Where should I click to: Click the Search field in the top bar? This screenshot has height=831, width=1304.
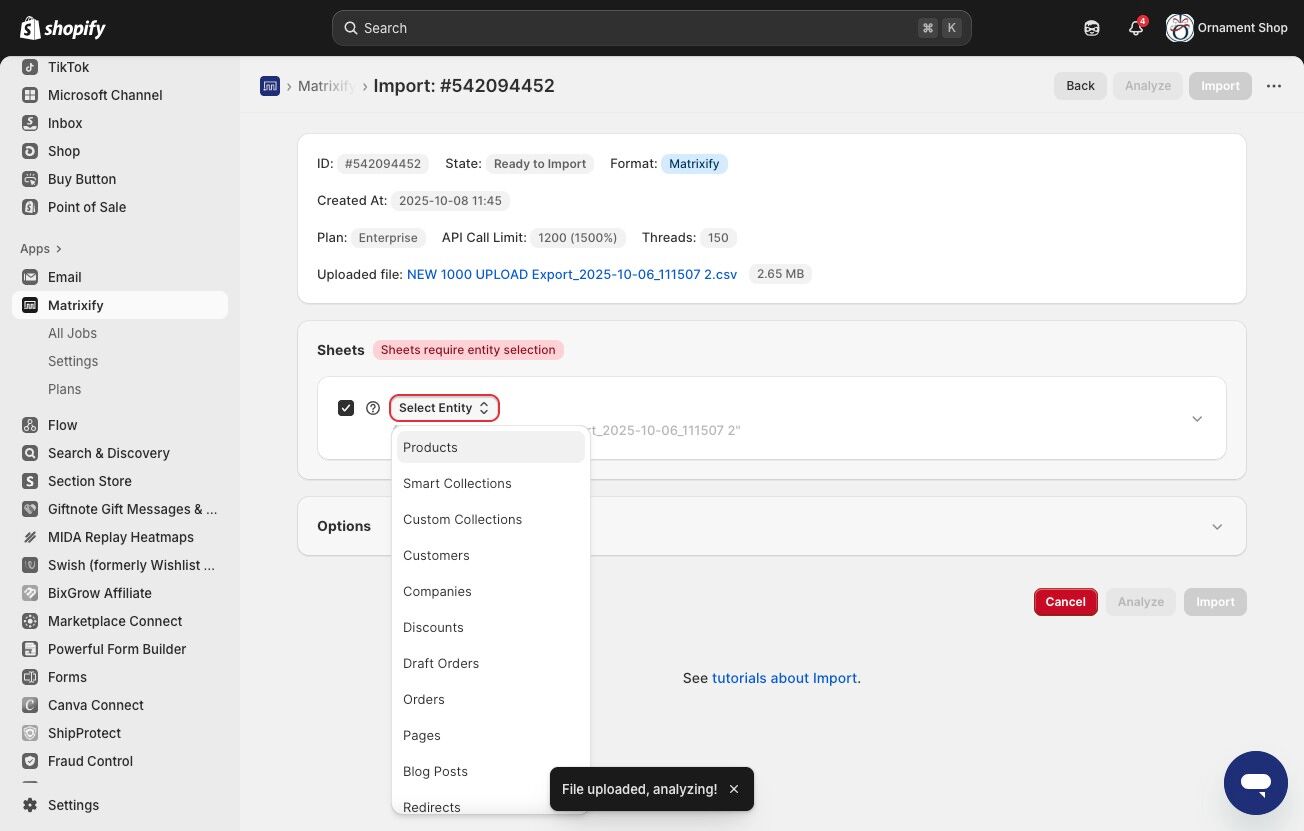pos(652,28)
